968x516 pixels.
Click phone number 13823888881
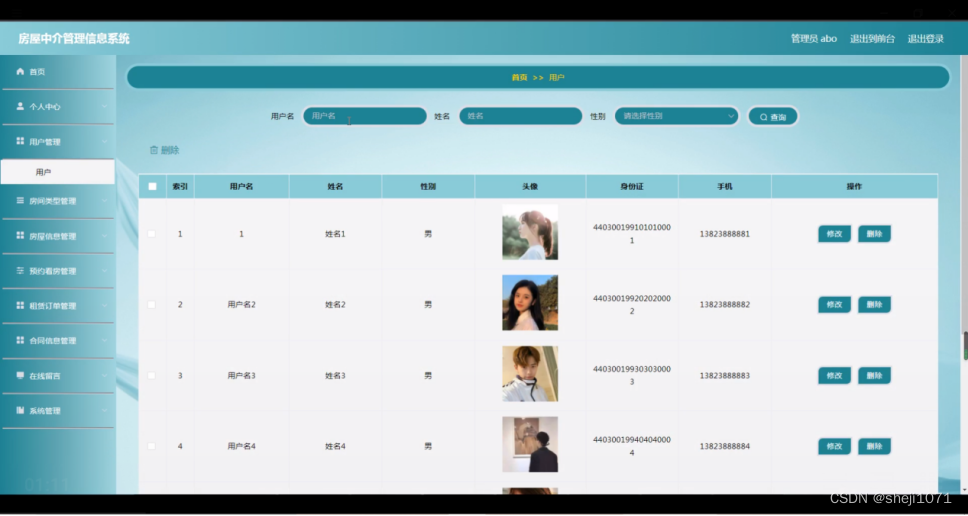point(725,234)
